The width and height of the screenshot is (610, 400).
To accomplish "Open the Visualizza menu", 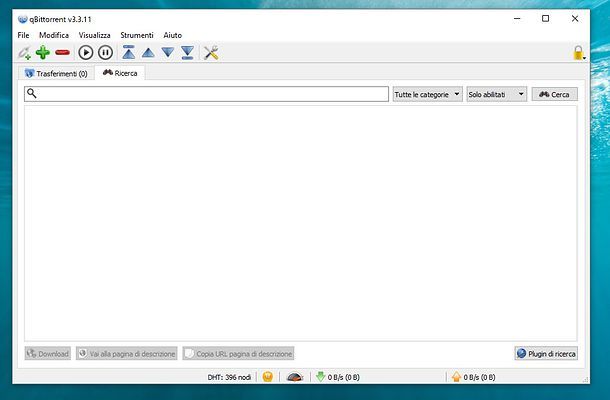I will pos(95,35).
